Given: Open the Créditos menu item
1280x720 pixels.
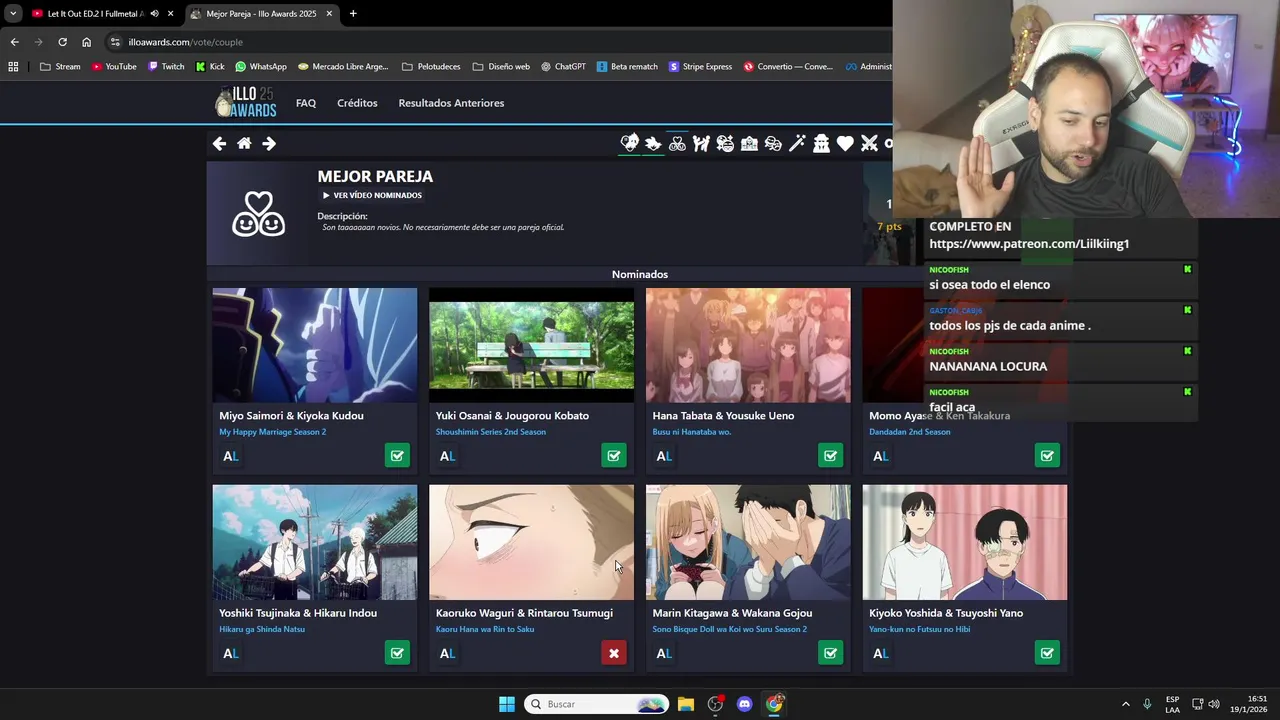Looking at the screenshot, I should [357, 103].
